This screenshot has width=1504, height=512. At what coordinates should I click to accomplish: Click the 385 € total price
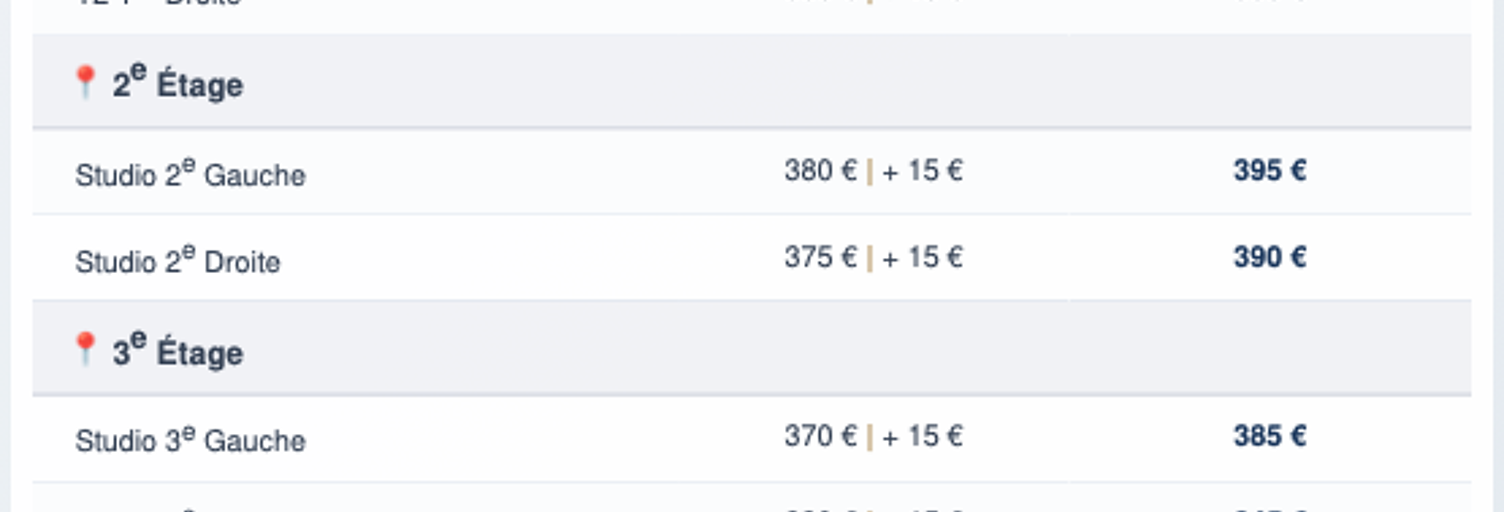coord(1270,437)
